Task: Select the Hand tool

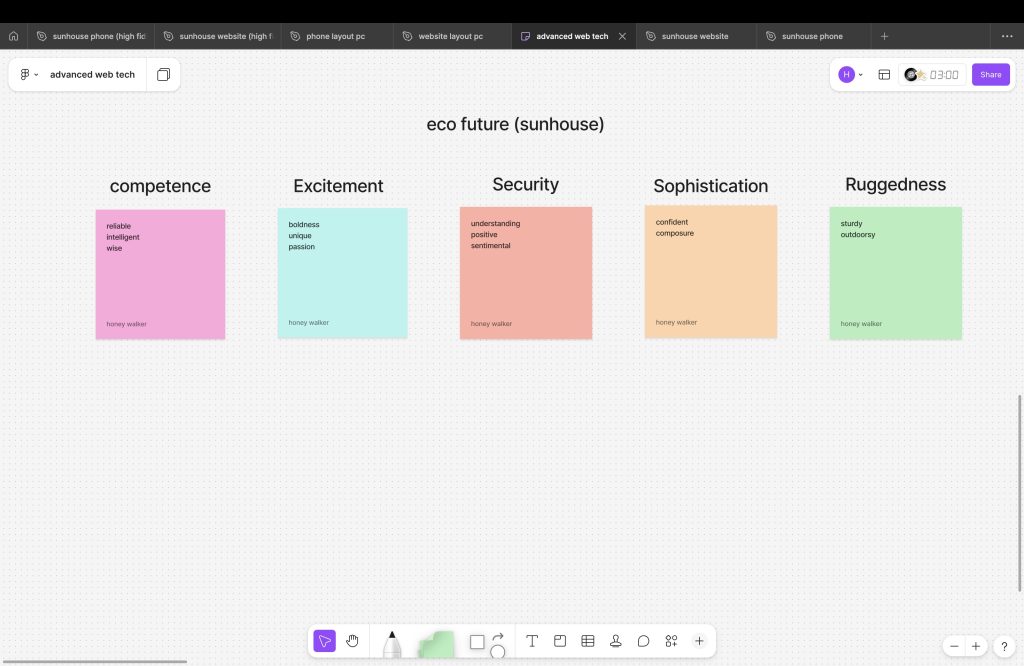Action: coord(352,641)
